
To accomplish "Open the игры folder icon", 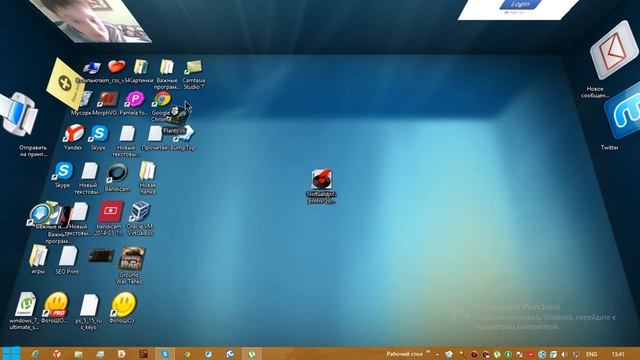I will point(39,256).
